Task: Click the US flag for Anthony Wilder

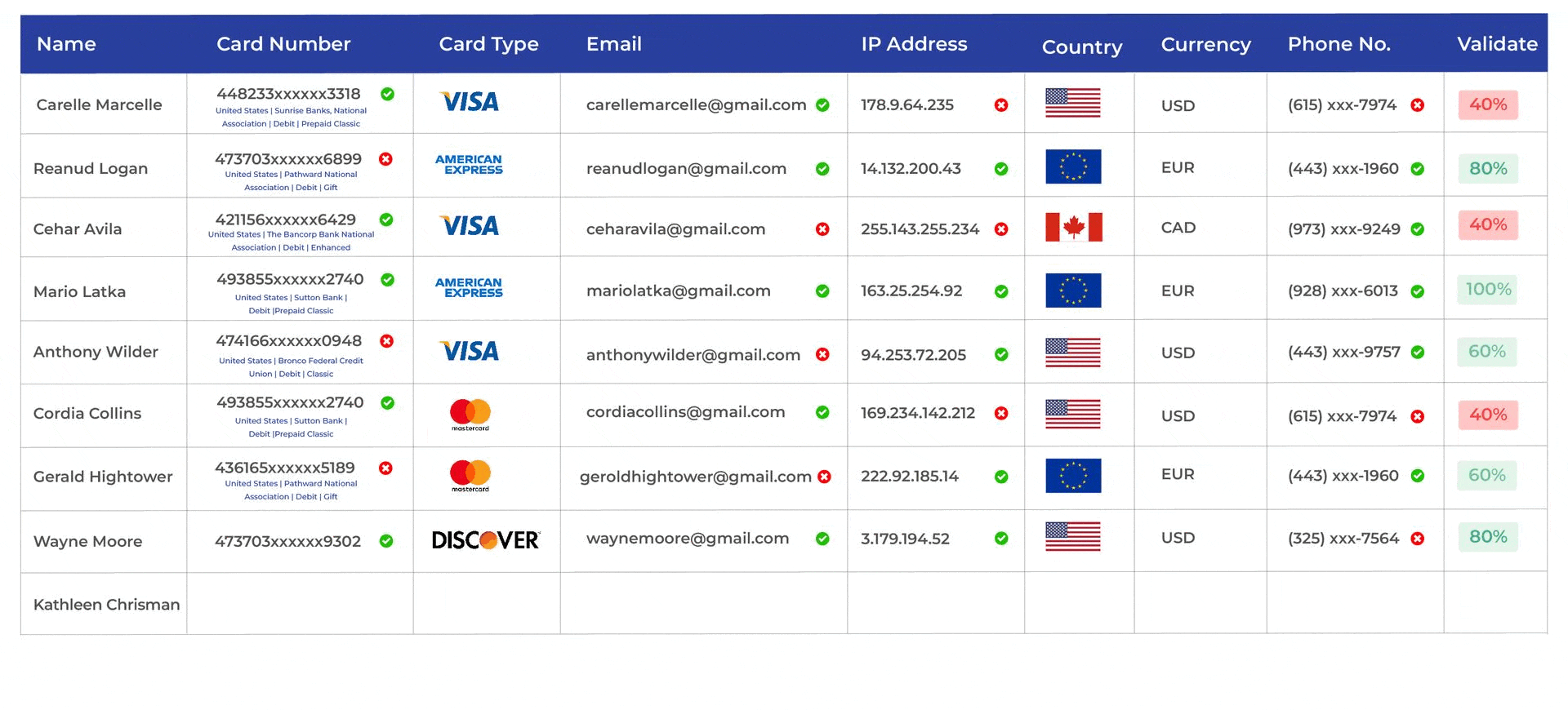Action: (1073, 353)
